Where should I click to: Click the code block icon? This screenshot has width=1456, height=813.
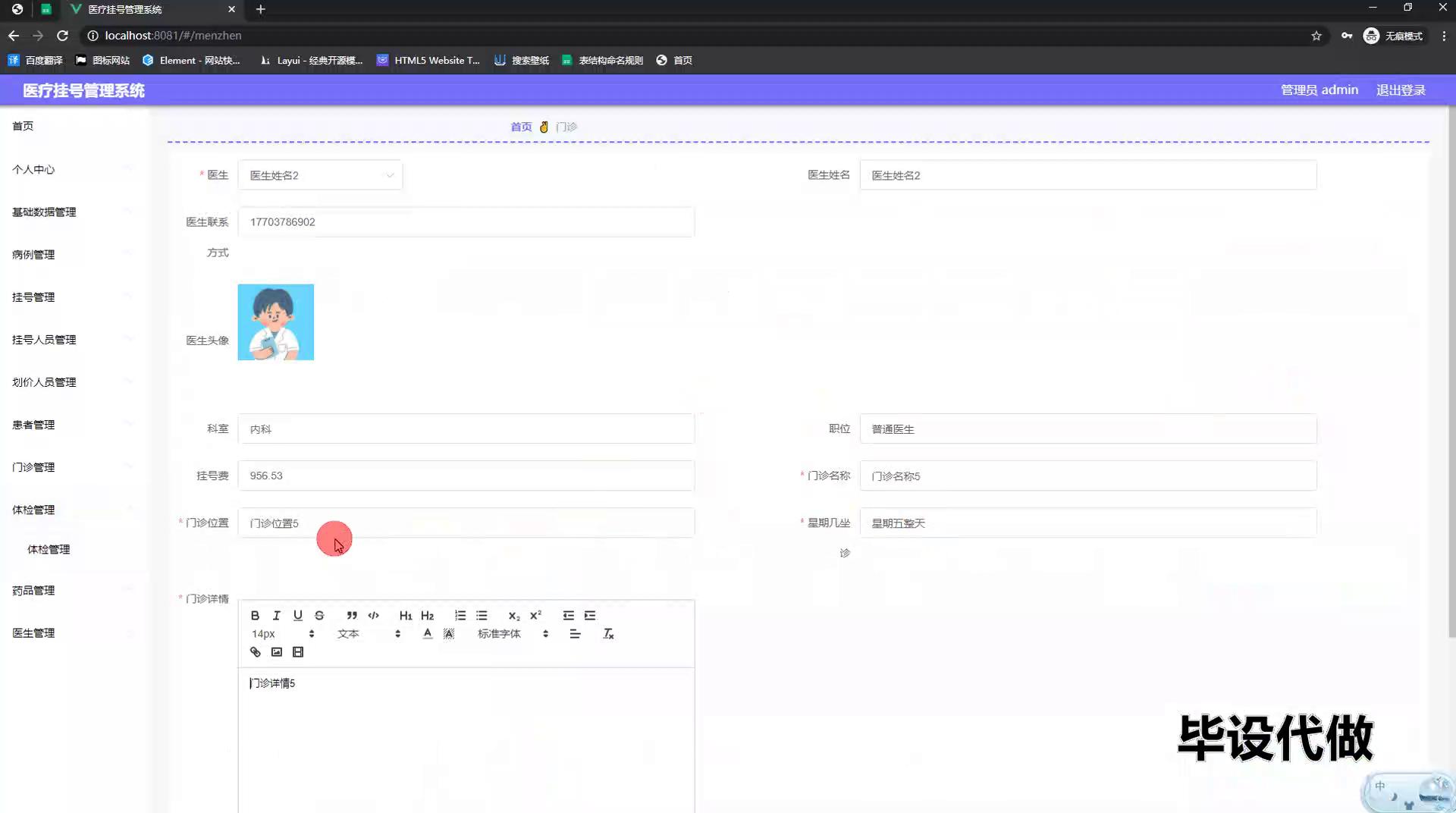(373, 615)
